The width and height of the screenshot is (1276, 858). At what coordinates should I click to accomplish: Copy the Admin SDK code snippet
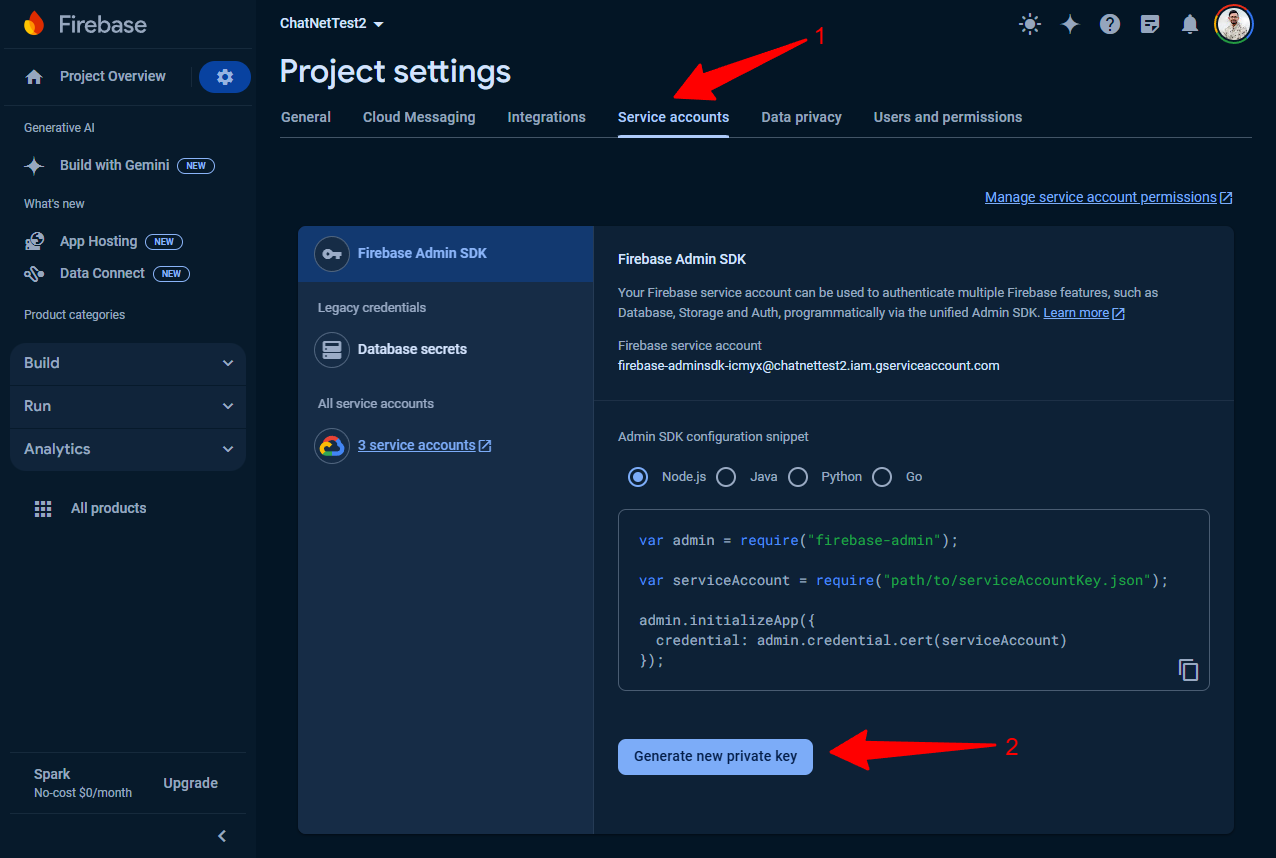click(1188, 670)
